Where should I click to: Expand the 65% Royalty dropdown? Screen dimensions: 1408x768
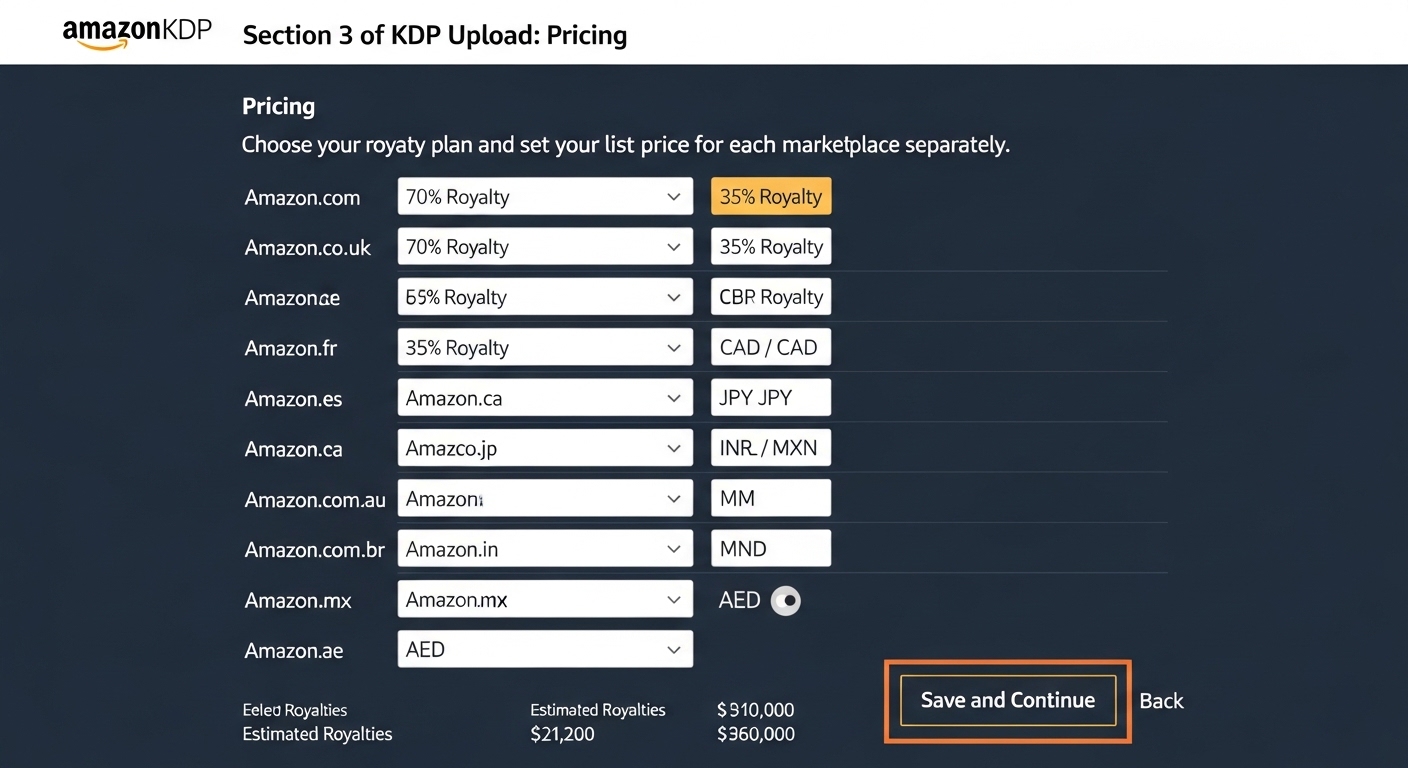coord(545,296)
